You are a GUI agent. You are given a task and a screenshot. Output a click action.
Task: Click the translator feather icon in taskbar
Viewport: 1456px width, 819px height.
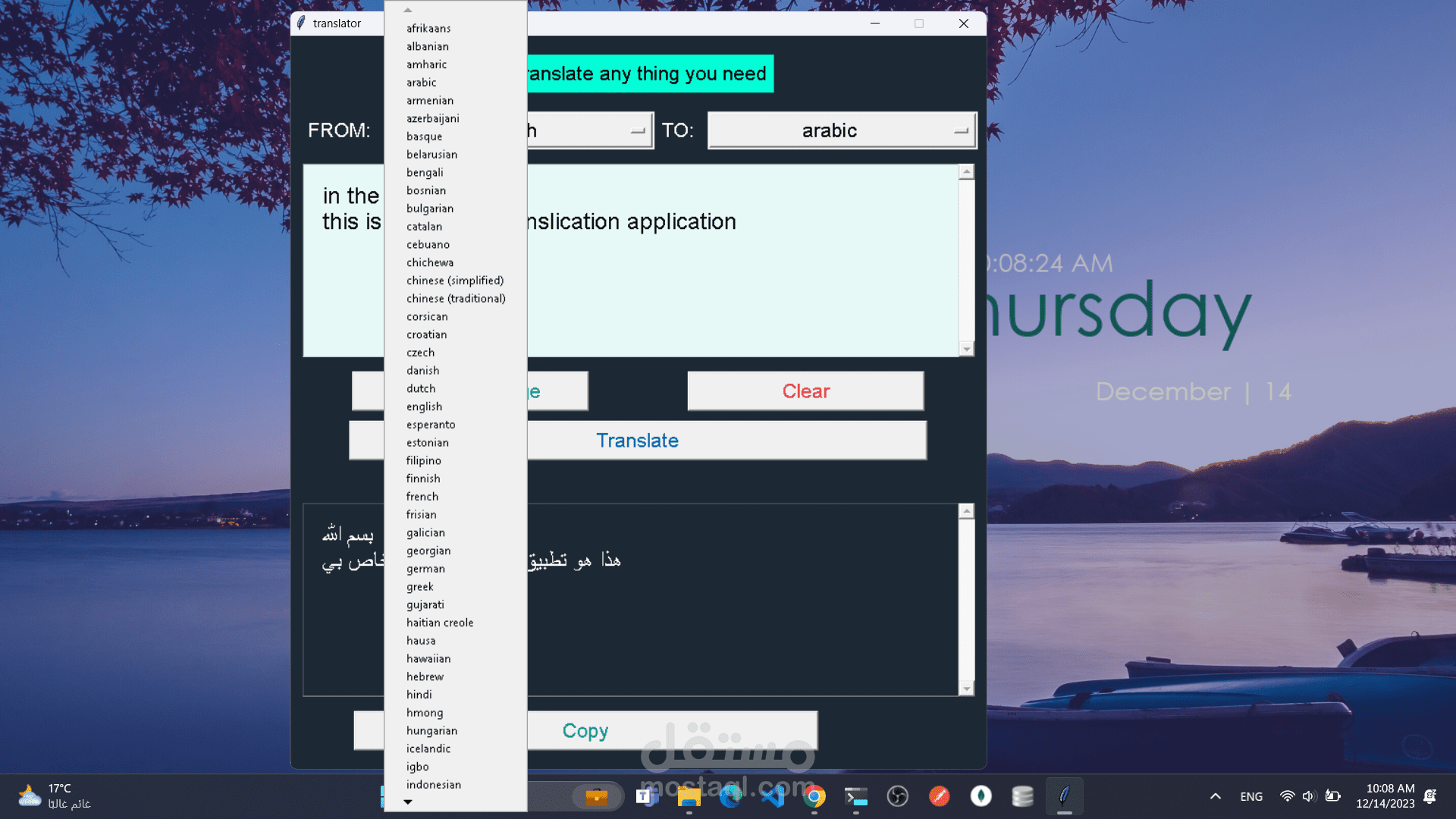1065,796
